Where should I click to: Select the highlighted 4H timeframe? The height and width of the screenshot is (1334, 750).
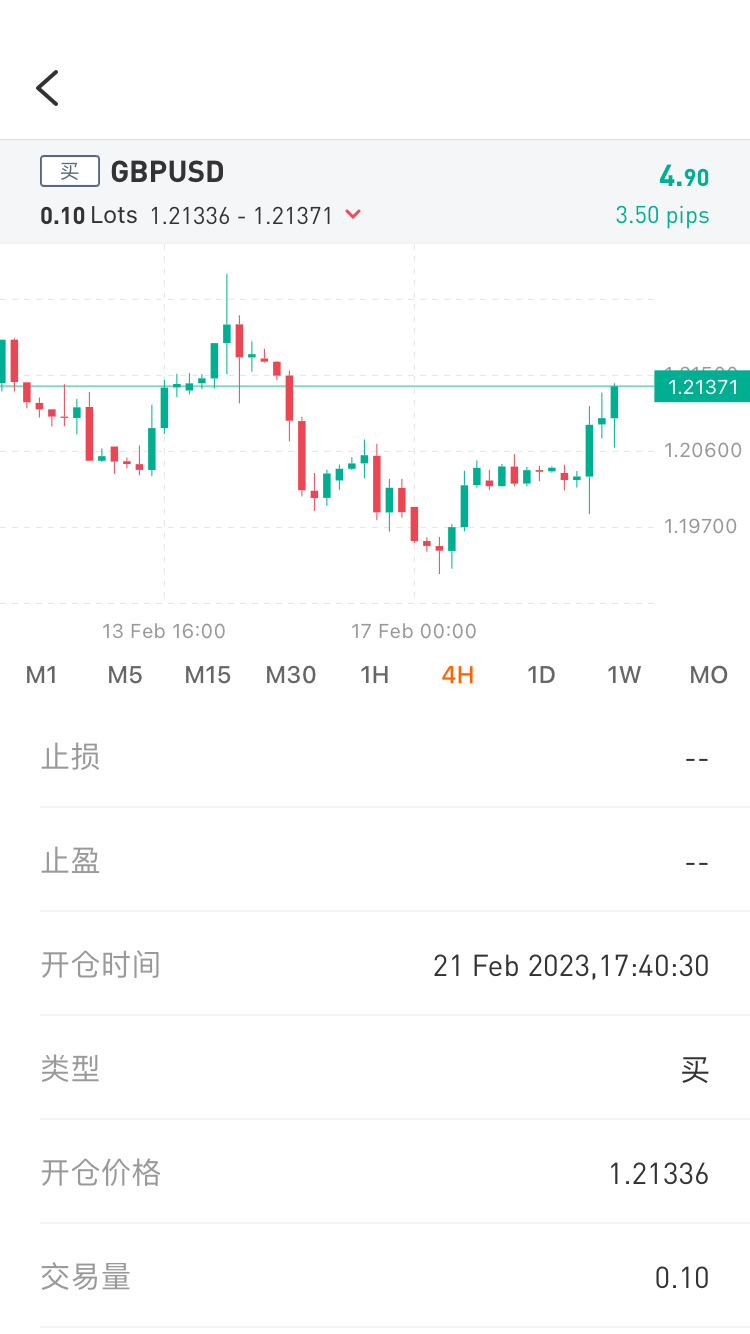pyautogui.click(x=458, y=675)
